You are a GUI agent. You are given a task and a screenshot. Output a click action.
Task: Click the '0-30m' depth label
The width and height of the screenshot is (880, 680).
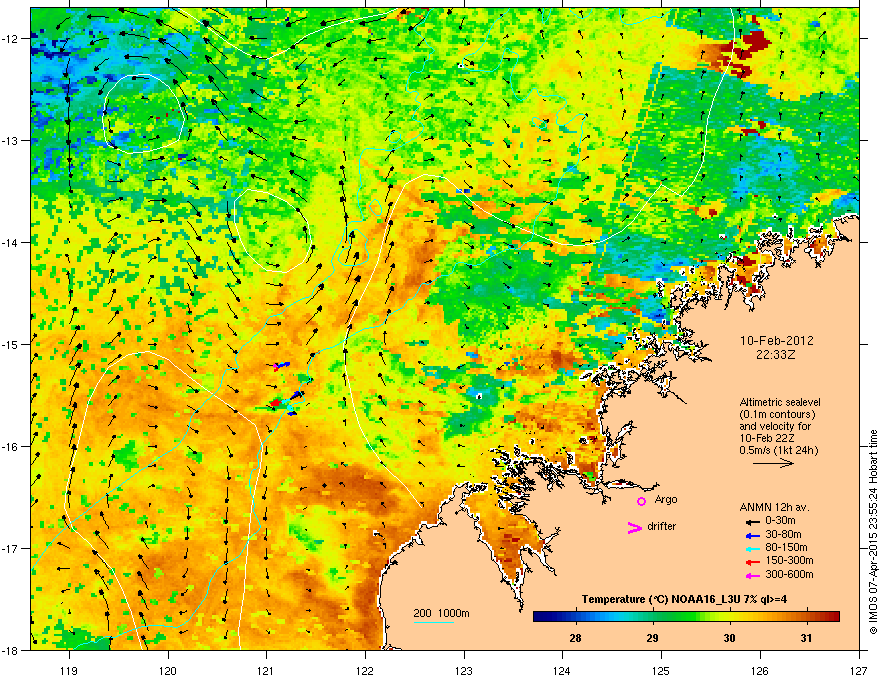point(780,521)
